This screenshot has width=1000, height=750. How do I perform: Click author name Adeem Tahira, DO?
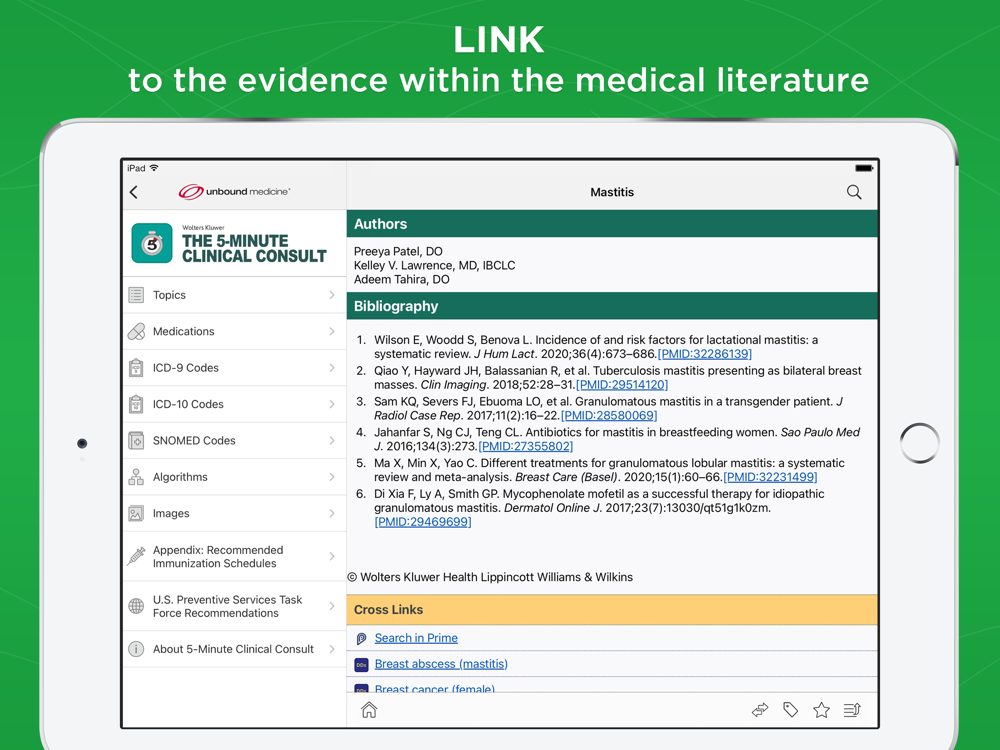[401, 279]
